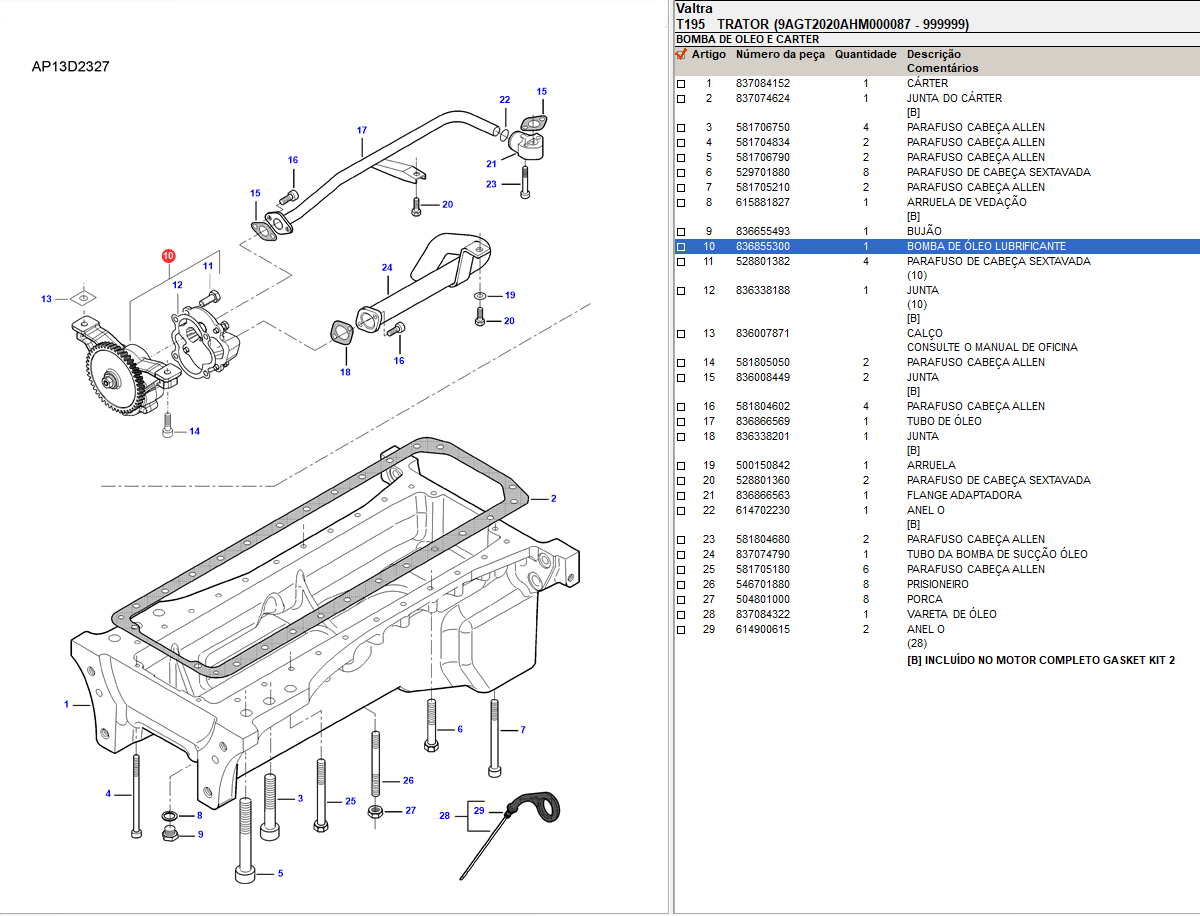This screenshot has height=916, width=1200.
Task: Tick the checkbox for BOMBA DE ÓLEO LUBRIFICANTE
Action: pyautogui.click(x=681, y=247)
